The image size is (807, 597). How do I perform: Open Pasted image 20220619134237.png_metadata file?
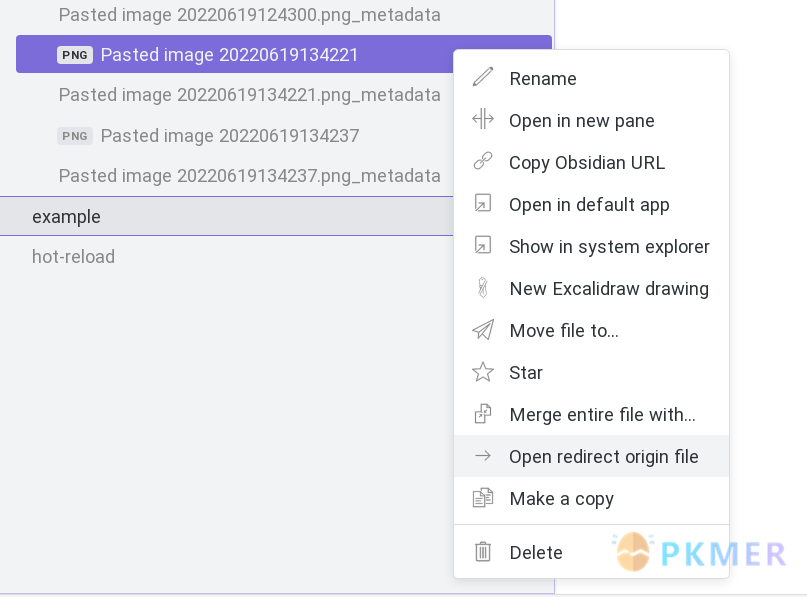[x=250, y=176]
